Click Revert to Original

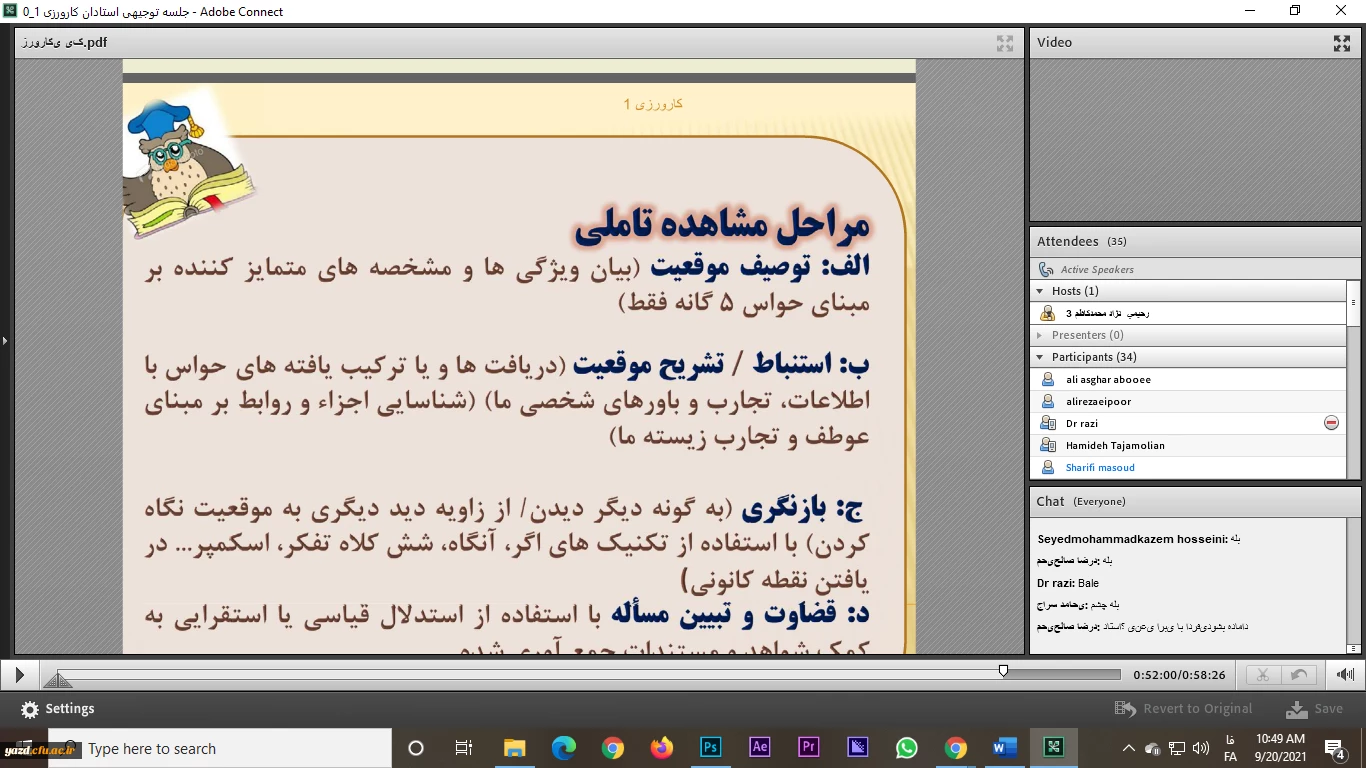click(x=1184, y=709)
